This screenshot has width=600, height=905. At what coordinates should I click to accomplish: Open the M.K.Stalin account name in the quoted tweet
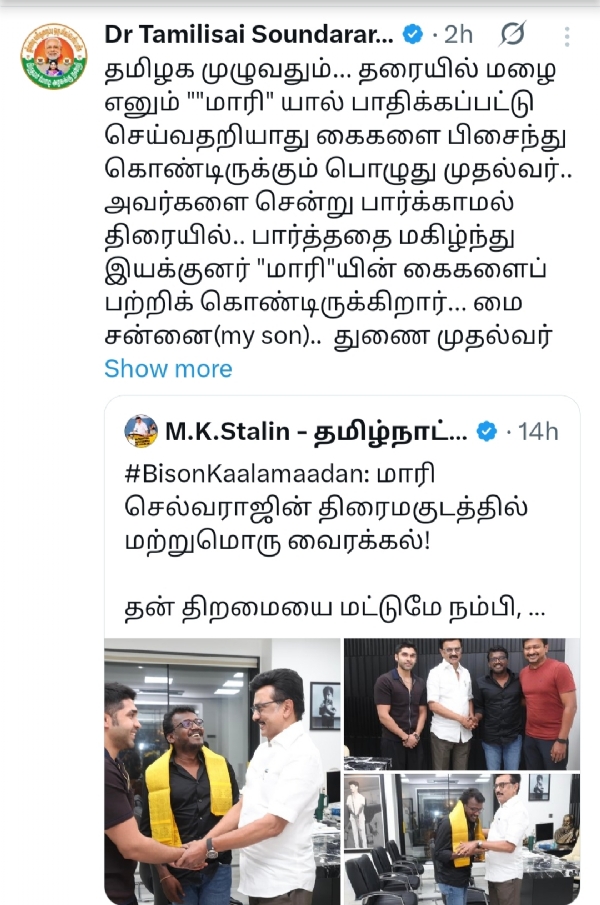tap(316, 431)
